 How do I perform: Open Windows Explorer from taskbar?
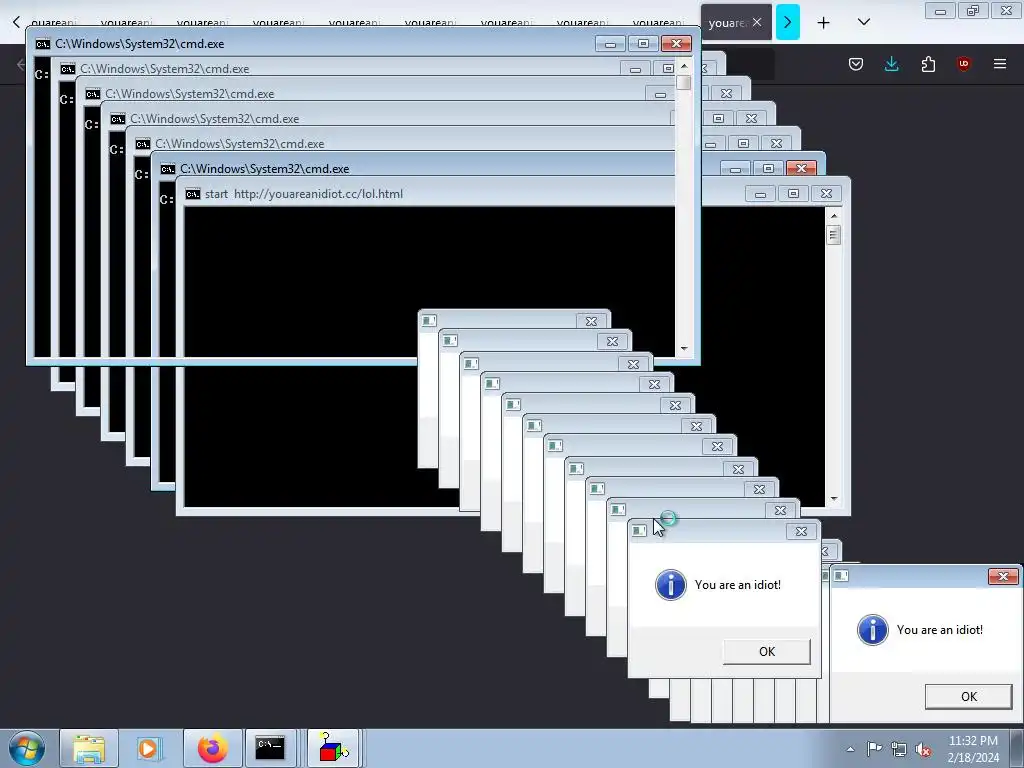point(89,748)
